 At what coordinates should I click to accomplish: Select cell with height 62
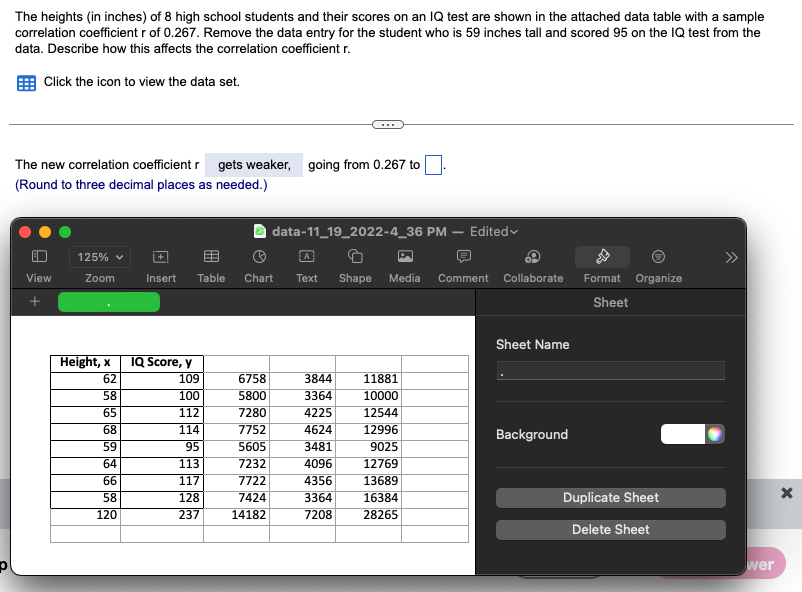85,380
